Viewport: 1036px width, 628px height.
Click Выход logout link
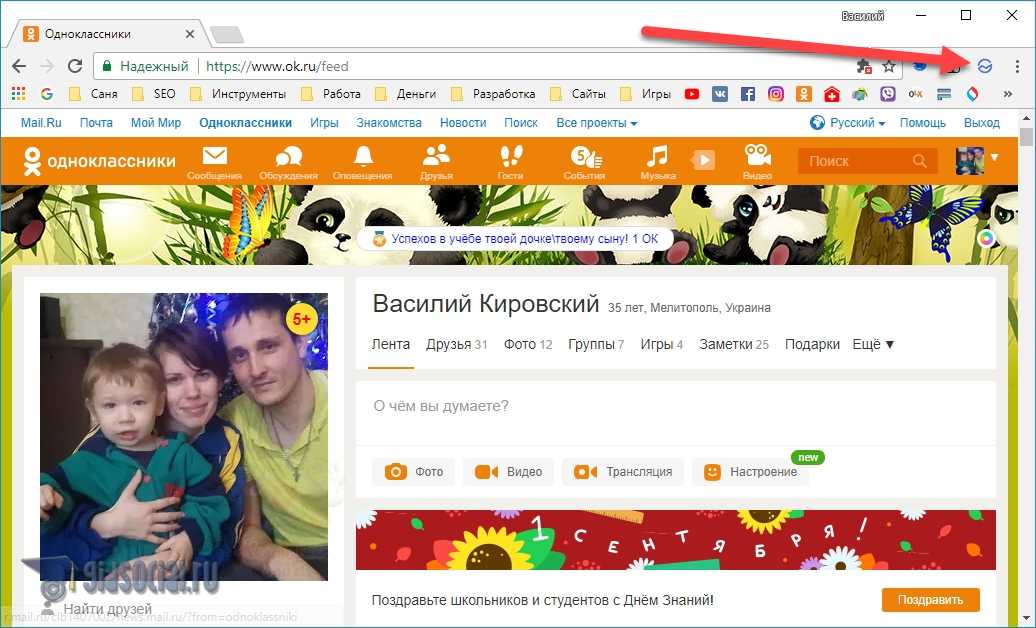click(x=981, y=123)
